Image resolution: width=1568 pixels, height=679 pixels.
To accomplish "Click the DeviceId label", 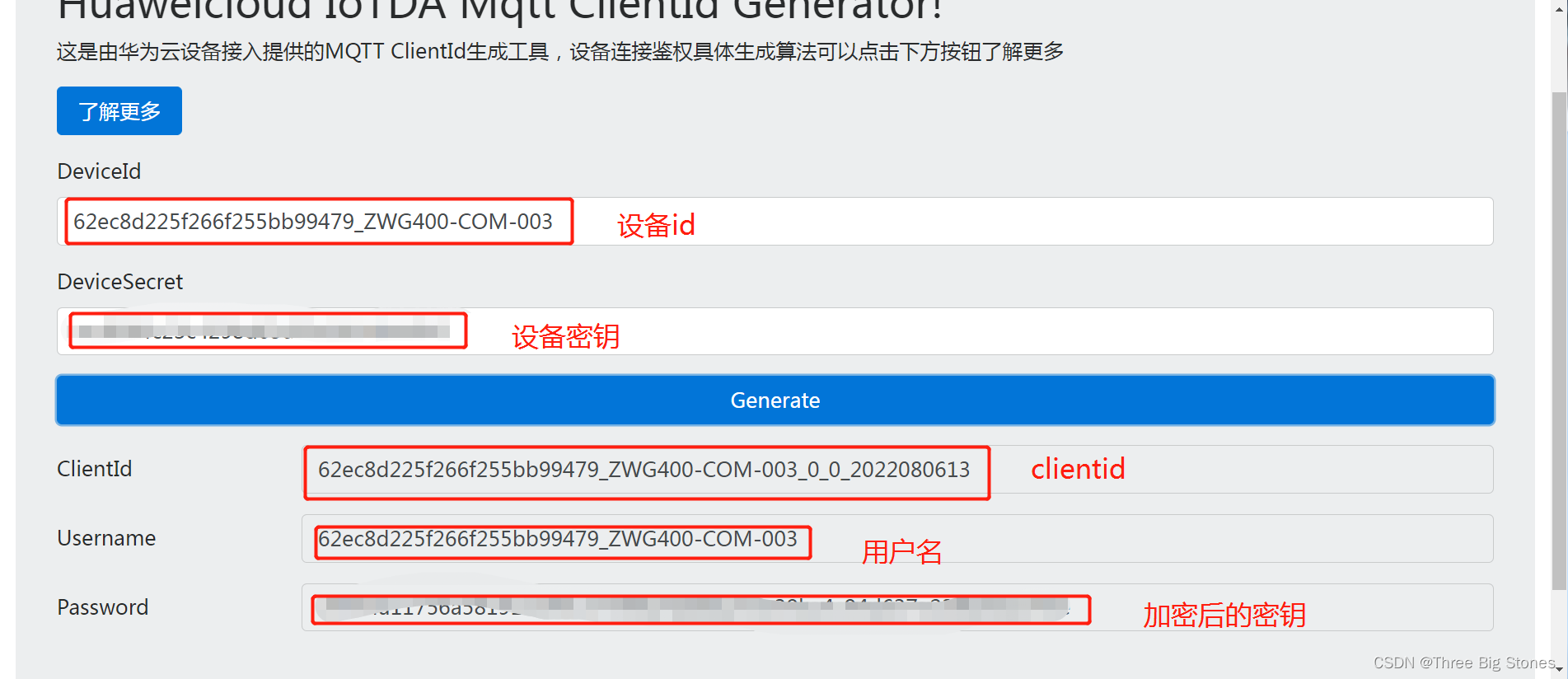I will tap(99, 171).
